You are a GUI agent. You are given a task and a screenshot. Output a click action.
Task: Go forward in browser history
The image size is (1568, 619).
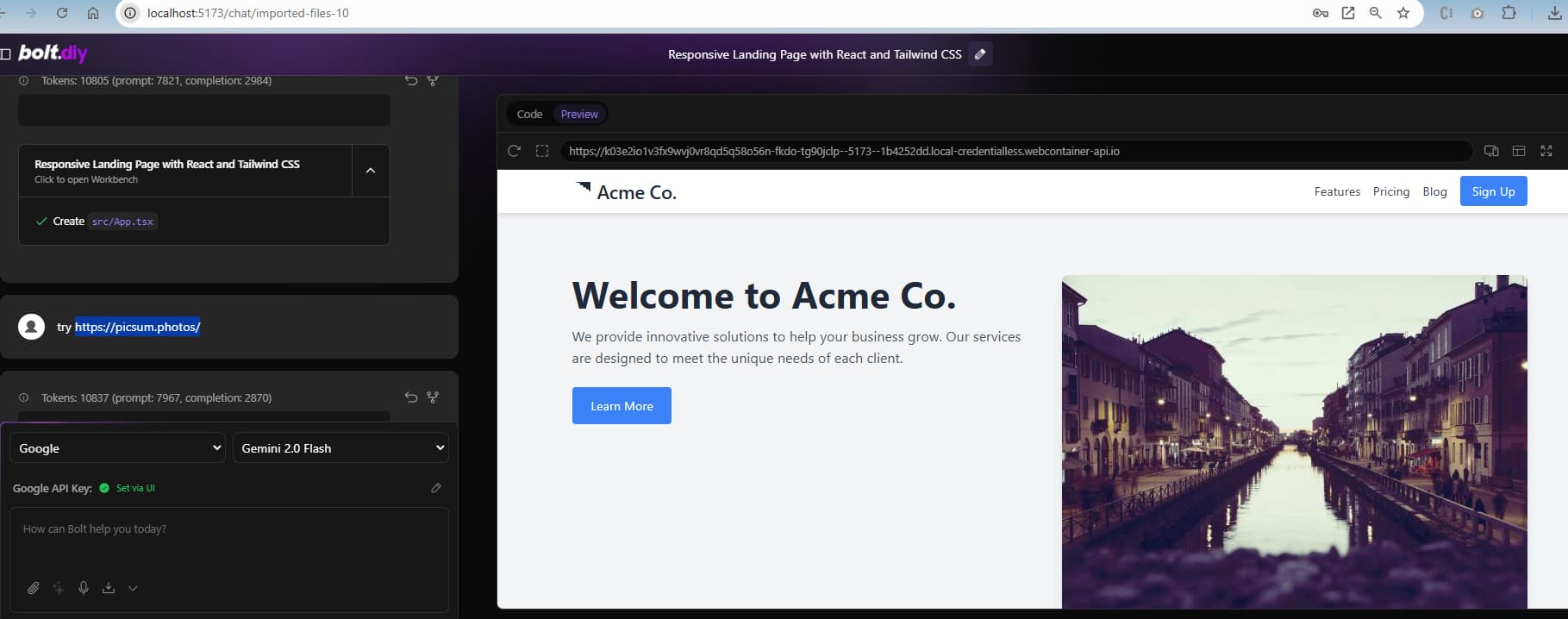point(32,13)
